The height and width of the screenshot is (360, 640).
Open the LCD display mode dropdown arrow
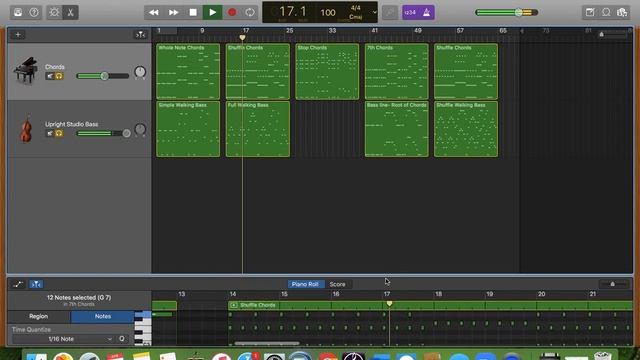click(374, 12)
